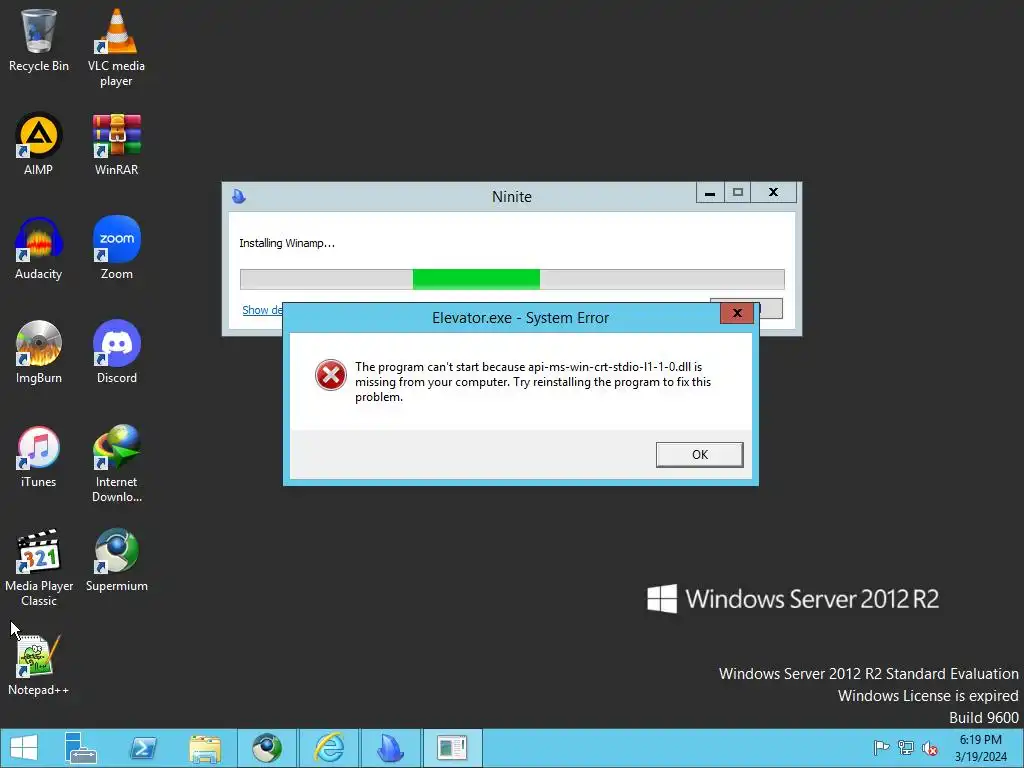Select the Internet Download Manager shortcut
Image resolution: width=1024 pixels, height=768 pixels.
pyautogui.click(x=116, y=464)
